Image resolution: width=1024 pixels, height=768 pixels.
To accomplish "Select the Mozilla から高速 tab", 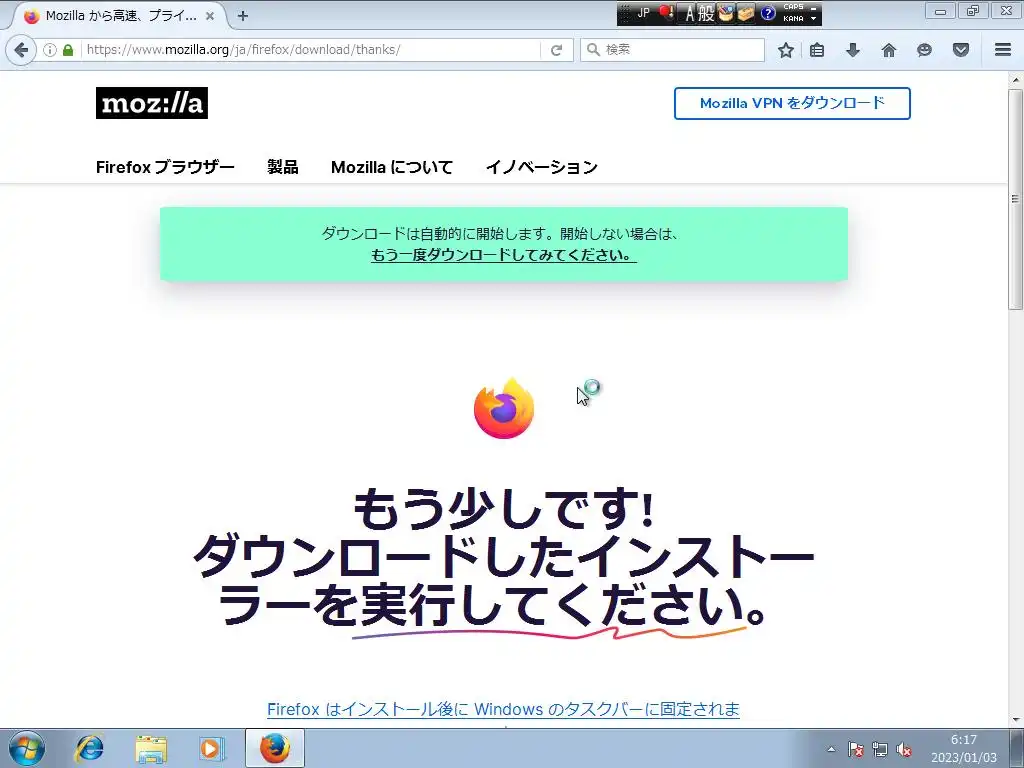I will coord(121,16).
